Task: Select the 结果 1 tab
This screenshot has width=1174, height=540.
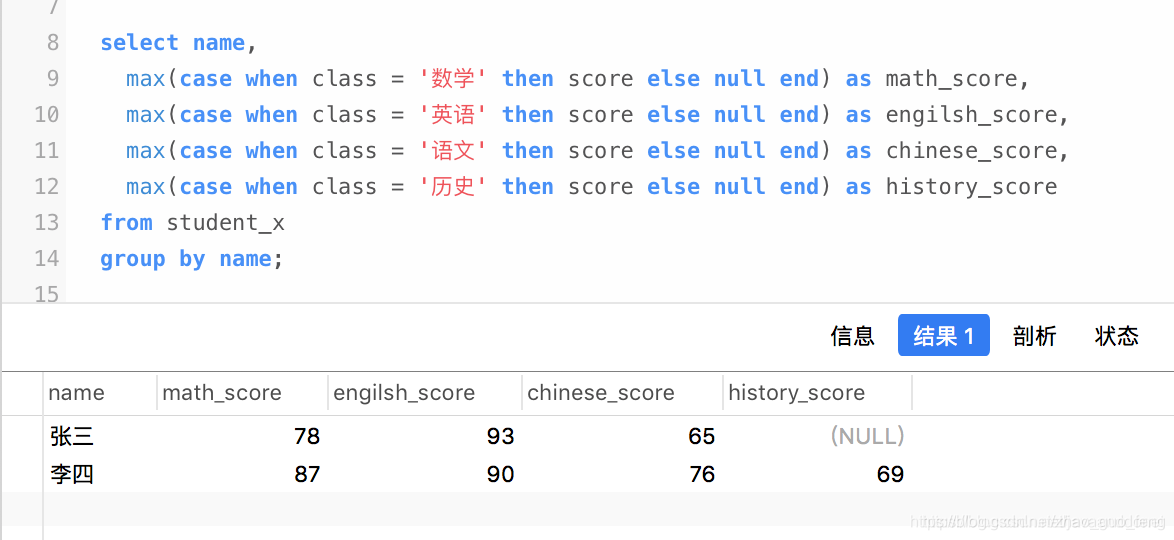Action: click(943, 336)
